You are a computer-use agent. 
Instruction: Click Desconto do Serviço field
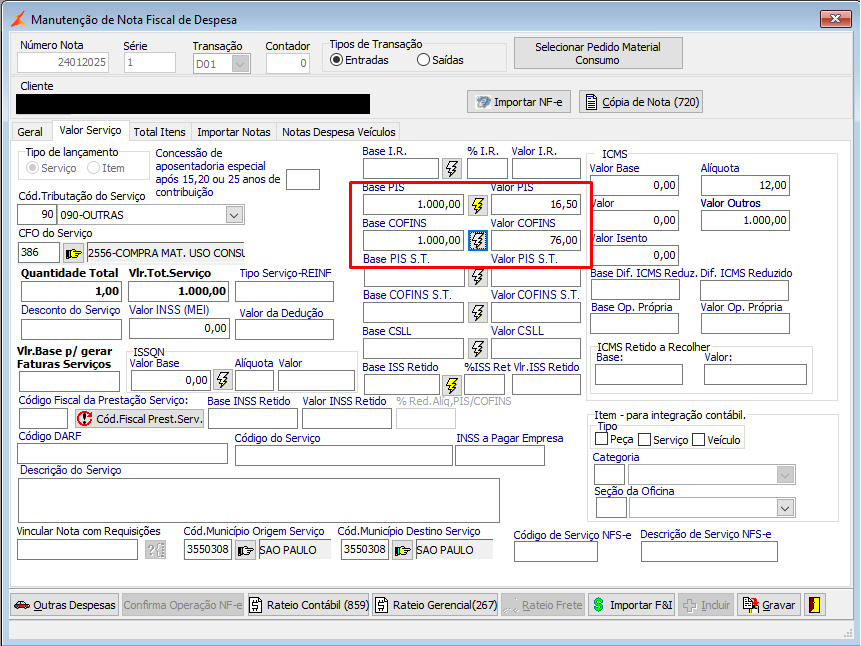(71, 330)
